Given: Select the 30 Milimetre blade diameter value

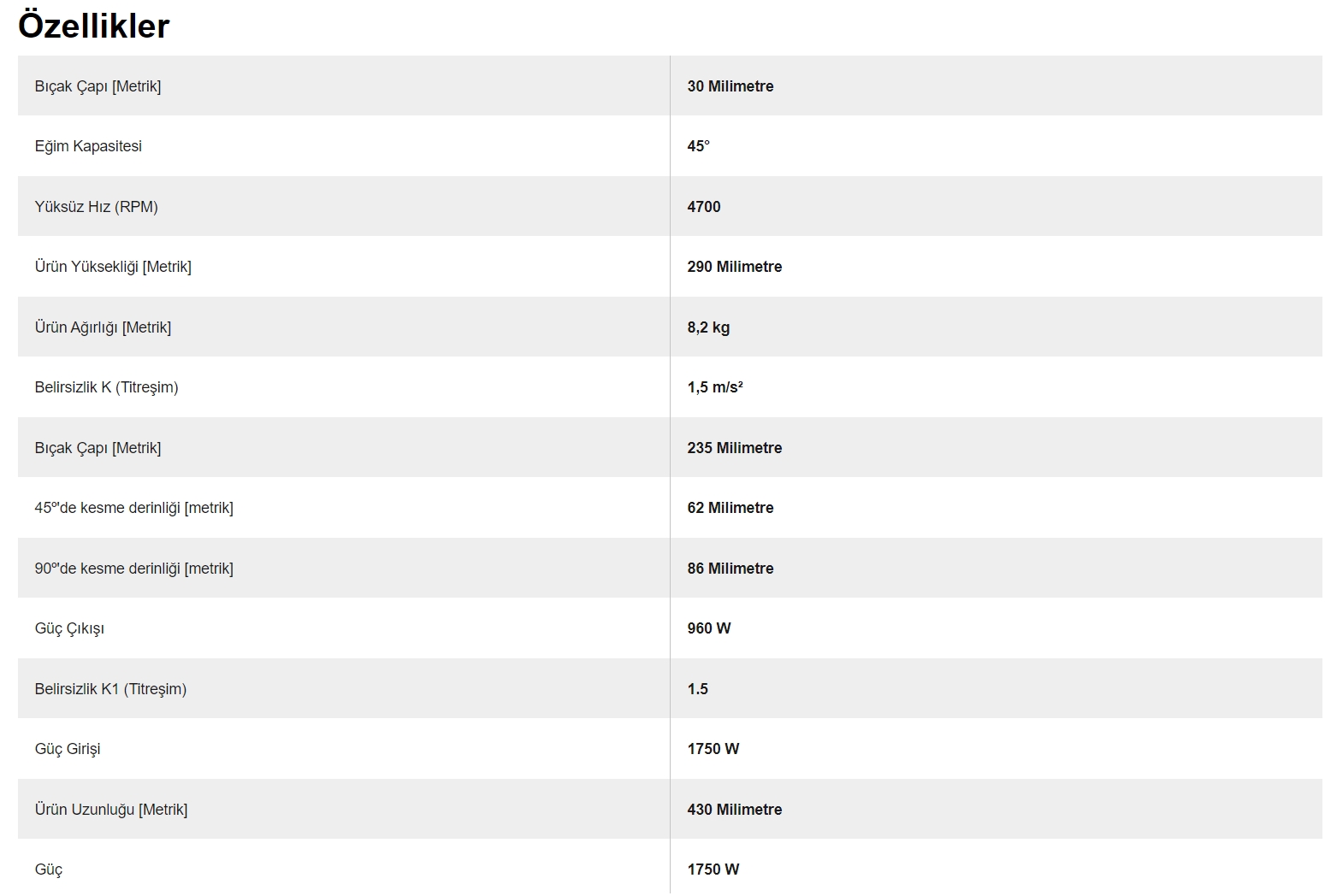Looking at the screenshot, I should pos(731,86).
